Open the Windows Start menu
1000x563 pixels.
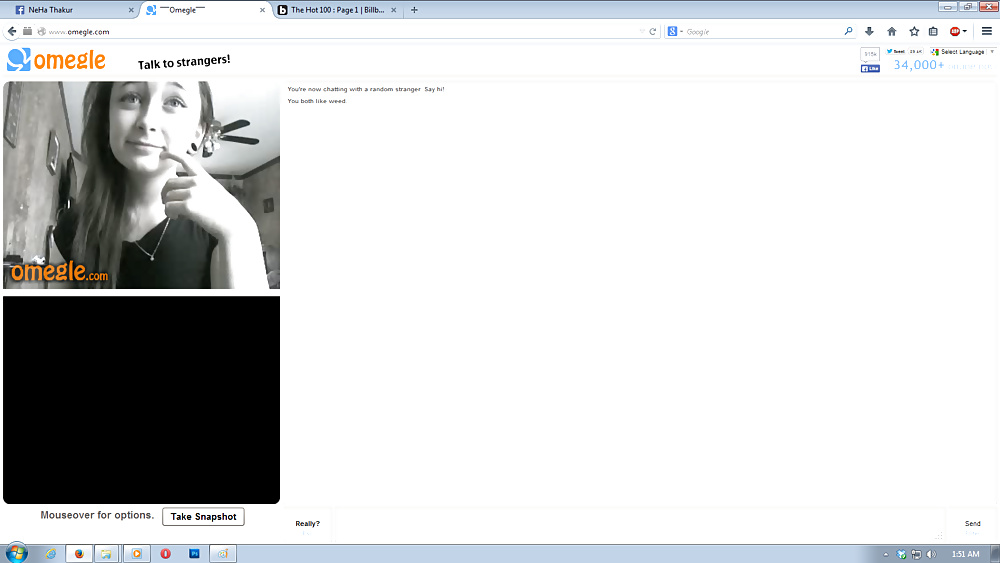[17, 553]
